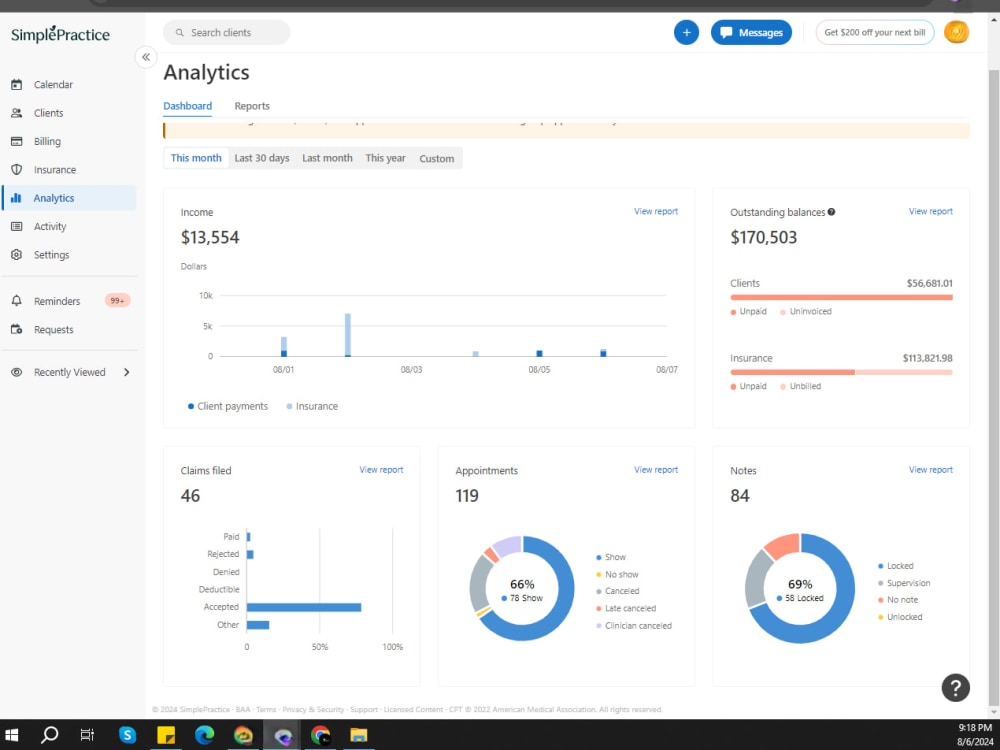Toggle Unlocked legend in Notes chart
Image resolution: width=1000 pixels, height=750 pixels.
pyautogui.click(x=900, y=617)
